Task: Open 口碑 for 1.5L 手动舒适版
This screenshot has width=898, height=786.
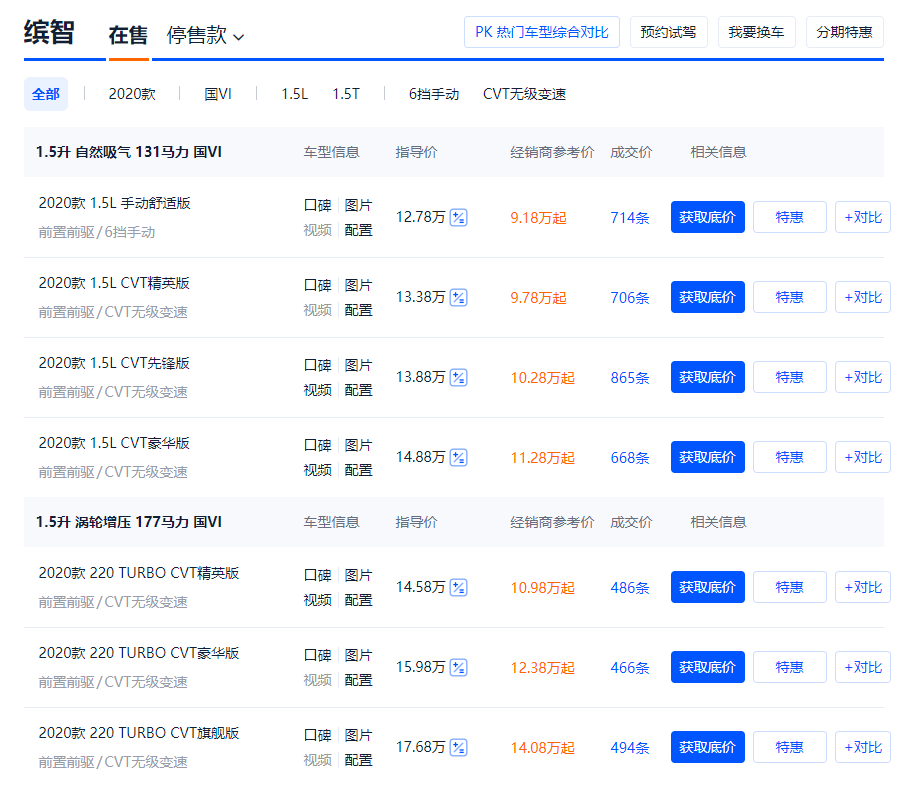Action: coord(317,205)
